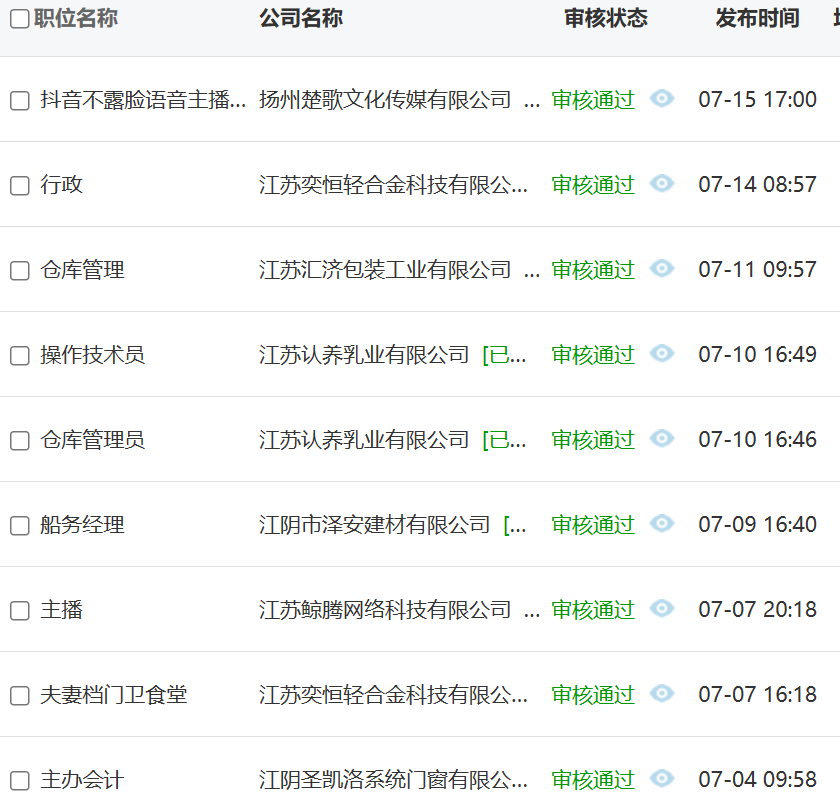Click the eye icon in 07-14 08:57 row
Image resolution: width=840 pixels, height=807 pixels.
point(662,184)
